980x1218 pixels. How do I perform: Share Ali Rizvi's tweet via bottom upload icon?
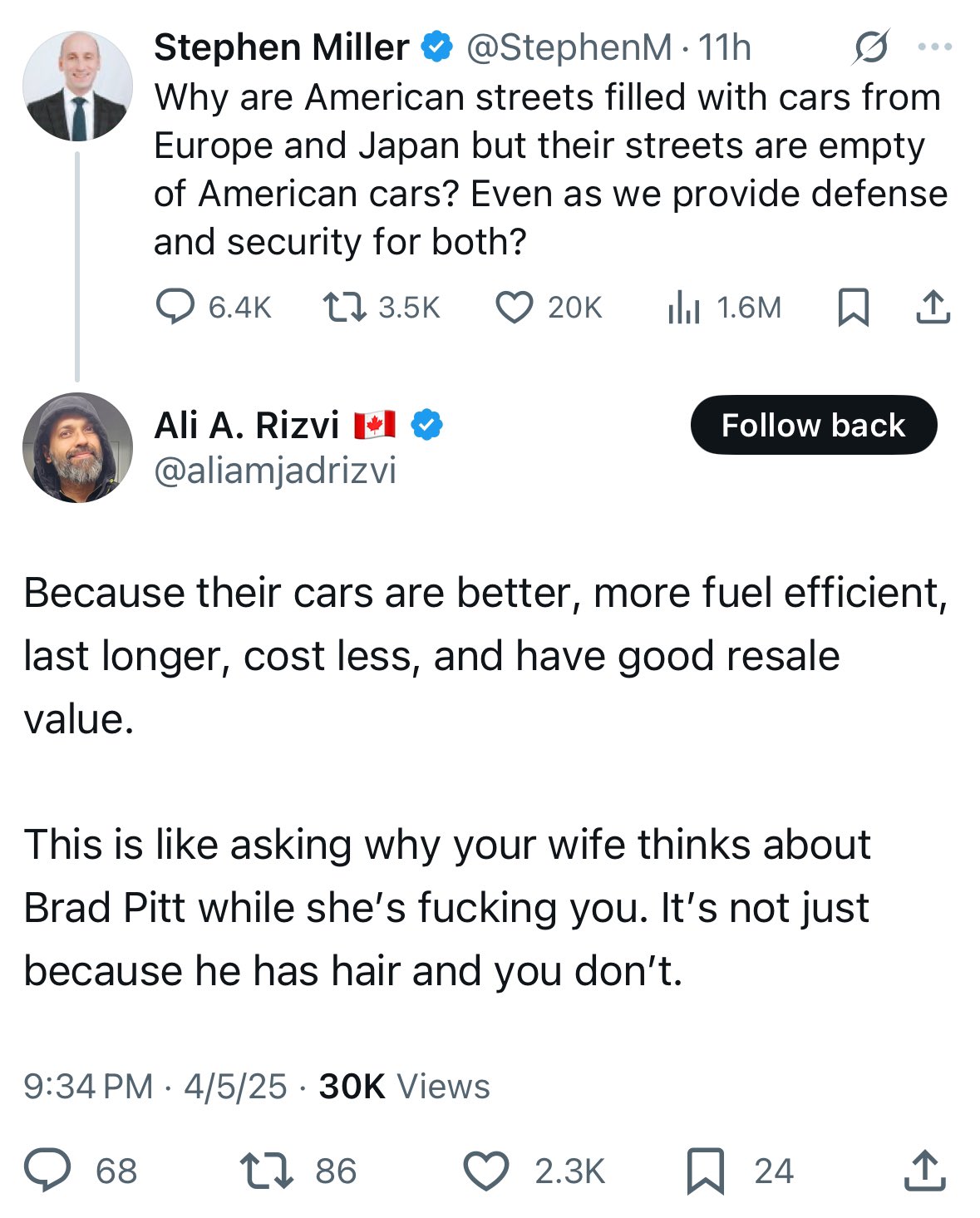point(924,1170)
